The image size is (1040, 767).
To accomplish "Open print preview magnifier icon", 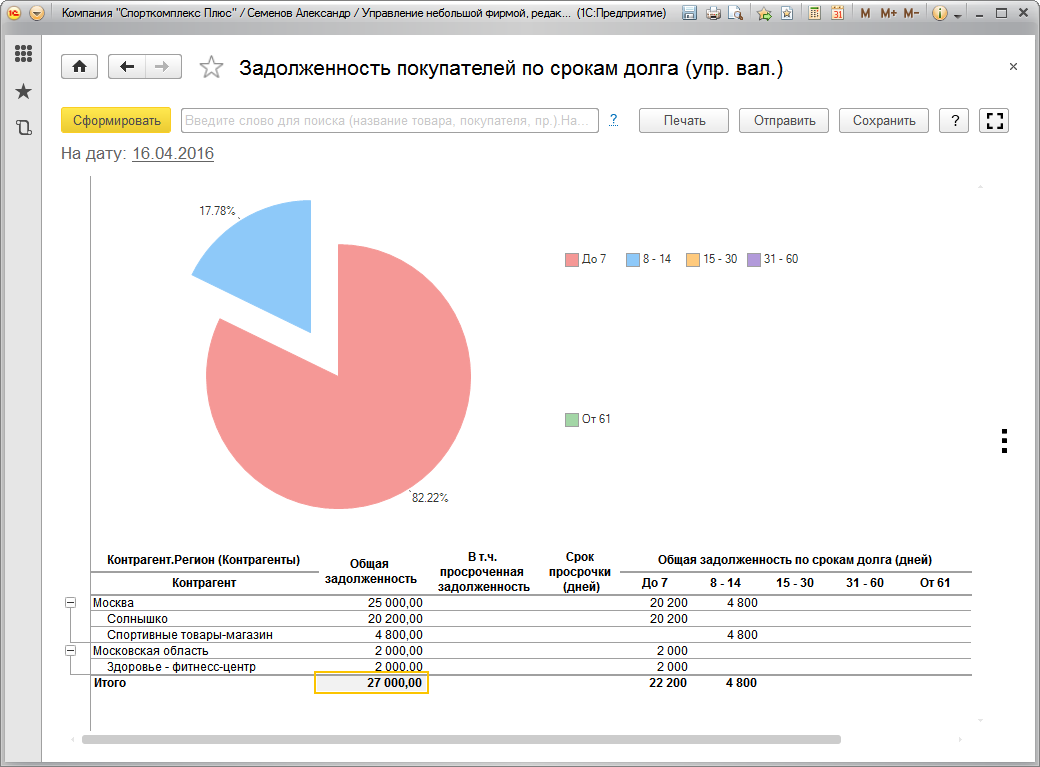I will point(735,13).
